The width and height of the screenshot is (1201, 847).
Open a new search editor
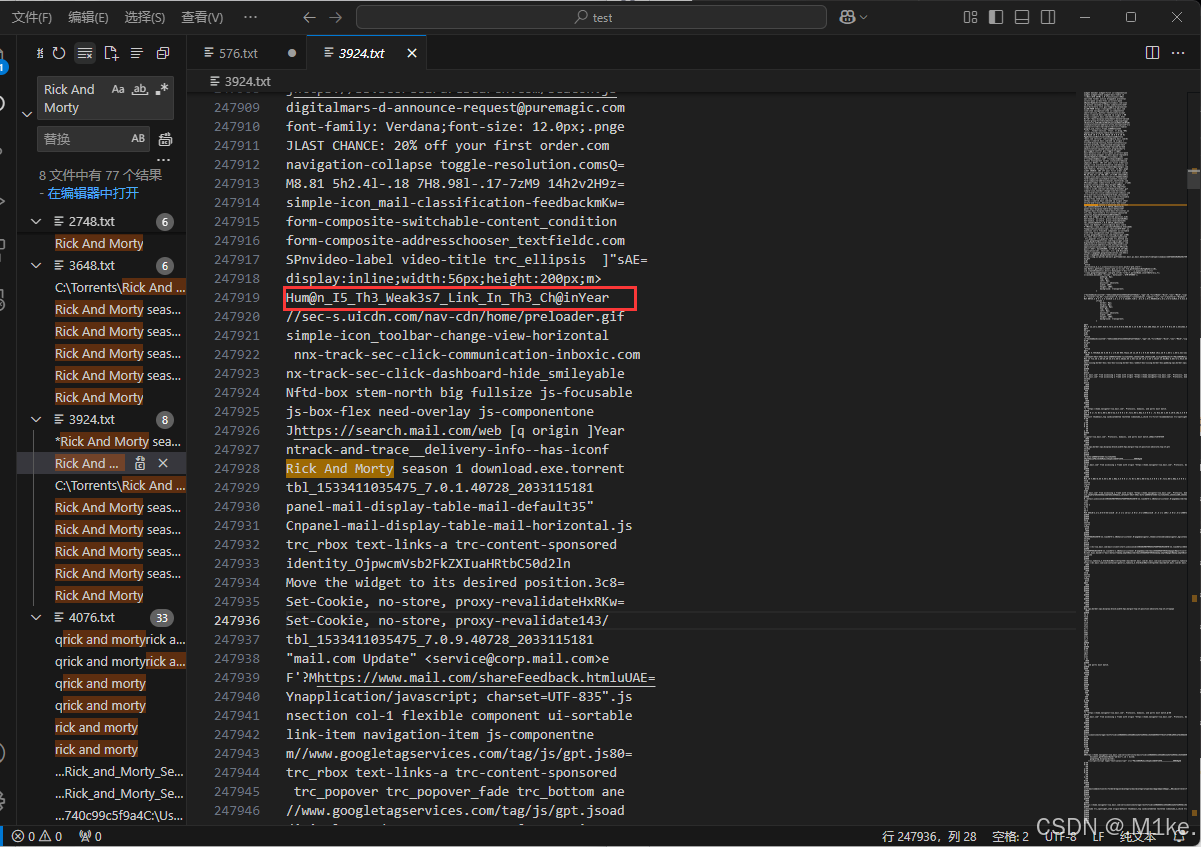coord(111,53)
